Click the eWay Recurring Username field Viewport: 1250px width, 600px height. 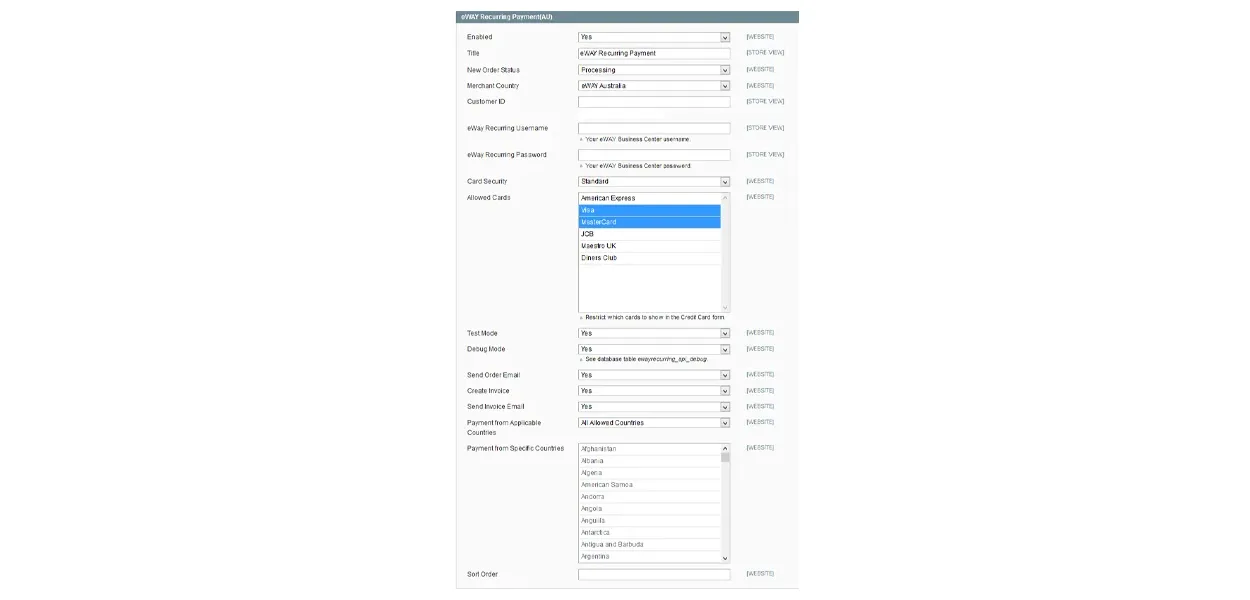click(x=654, y=128)
